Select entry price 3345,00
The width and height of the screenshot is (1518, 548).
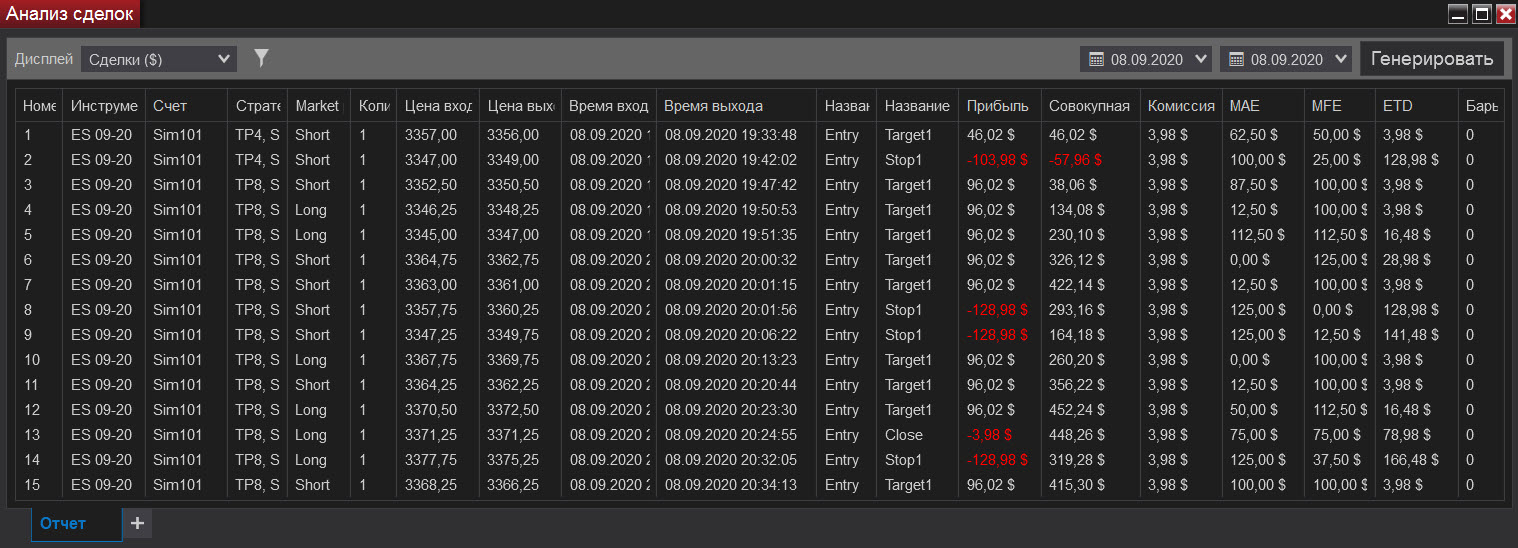coord(430,235)
